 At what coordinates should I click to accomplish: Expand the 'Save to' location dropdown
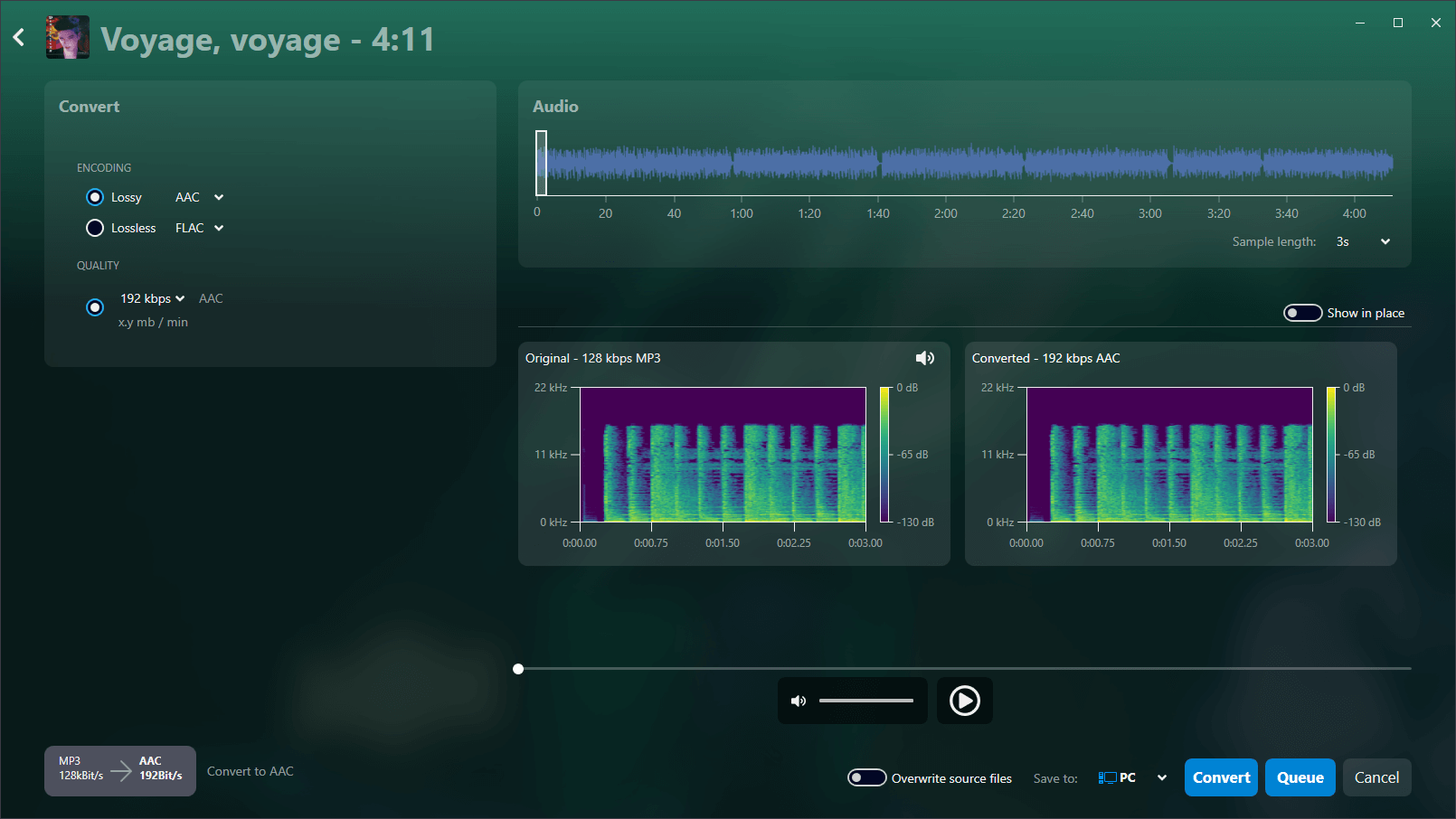tap(1163, 777)
